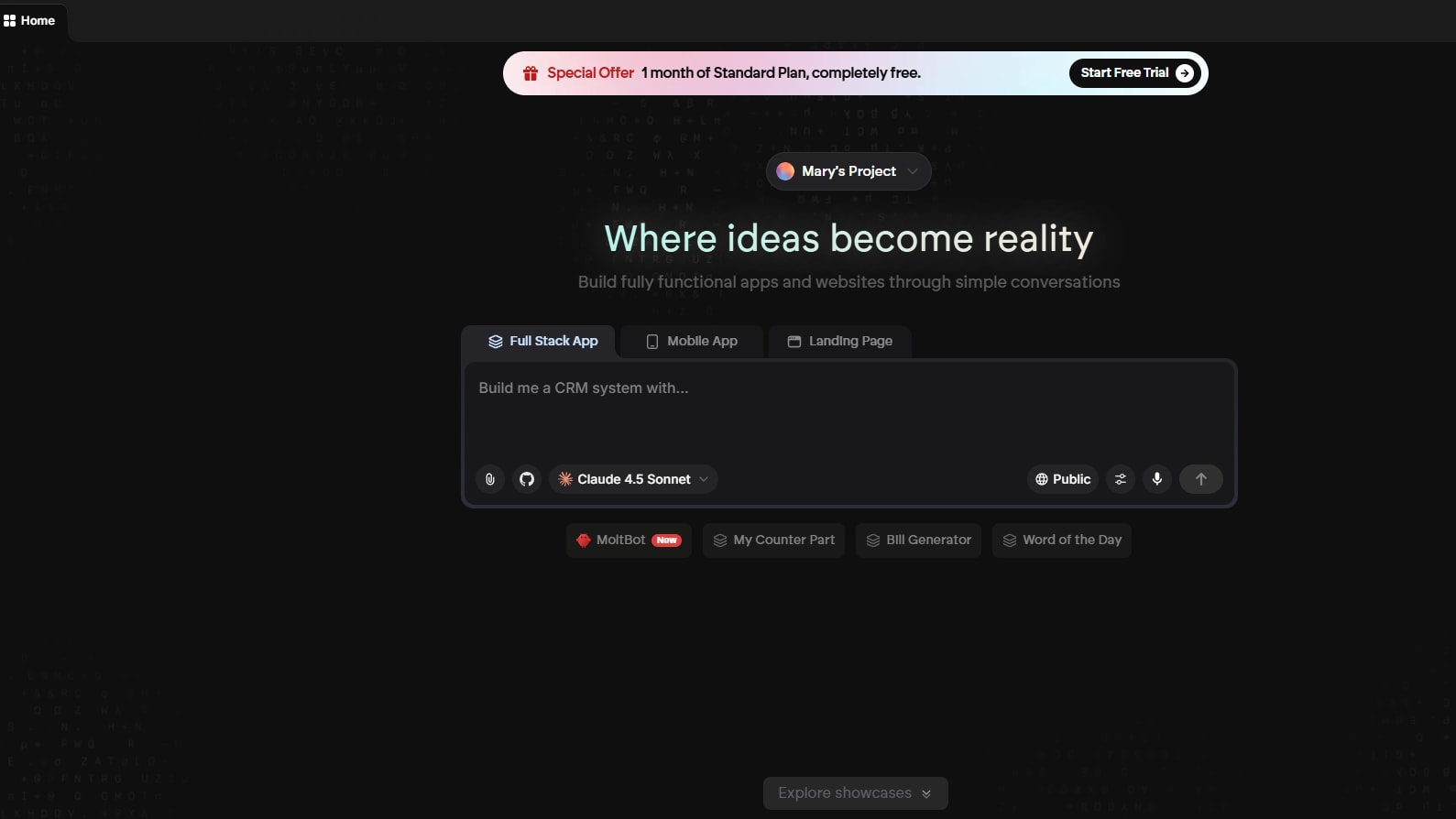Choose the Word of the Day suggestion
1456x819 pixels.
pos(1062,541)
